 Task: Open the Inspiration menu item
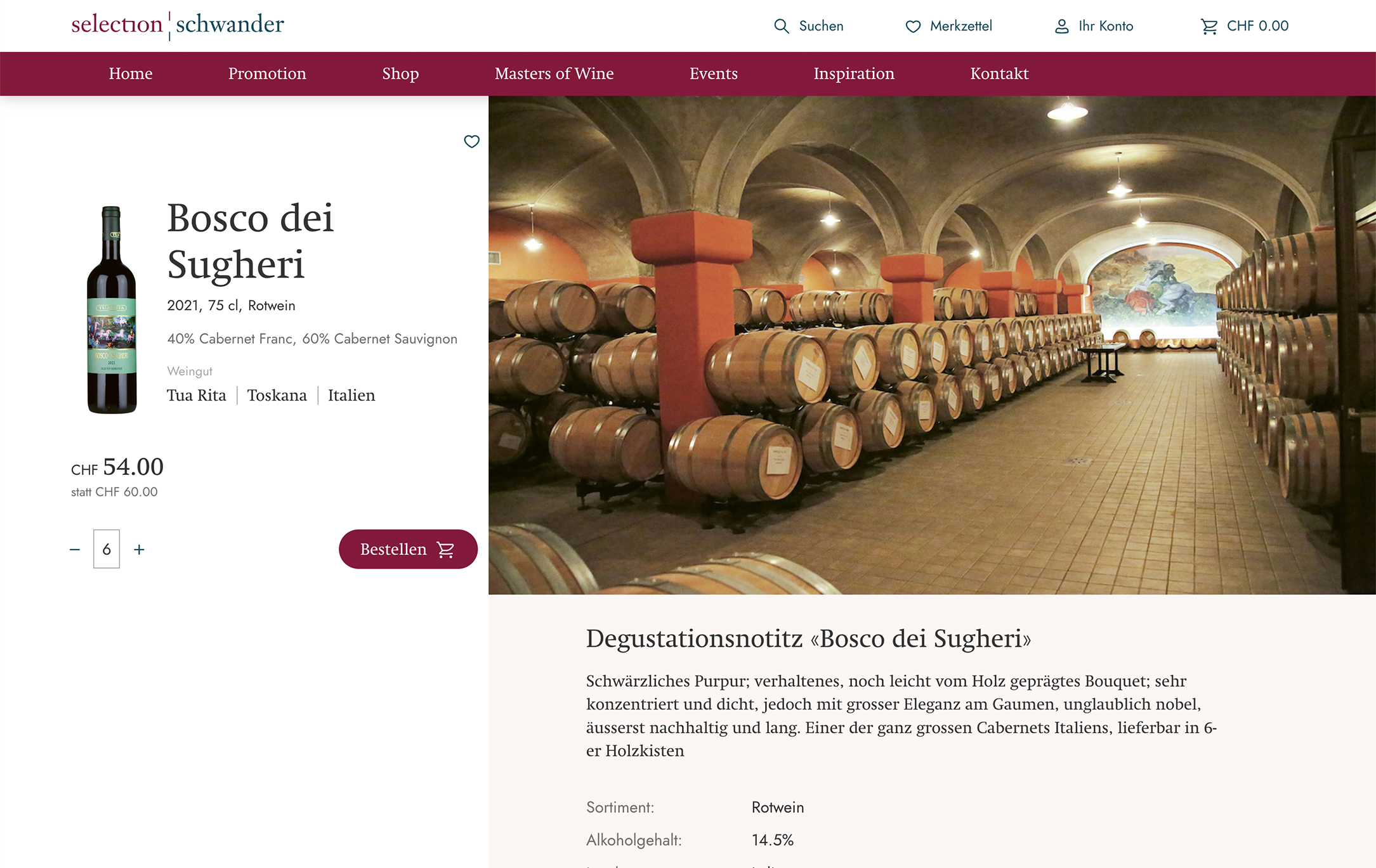854,74
